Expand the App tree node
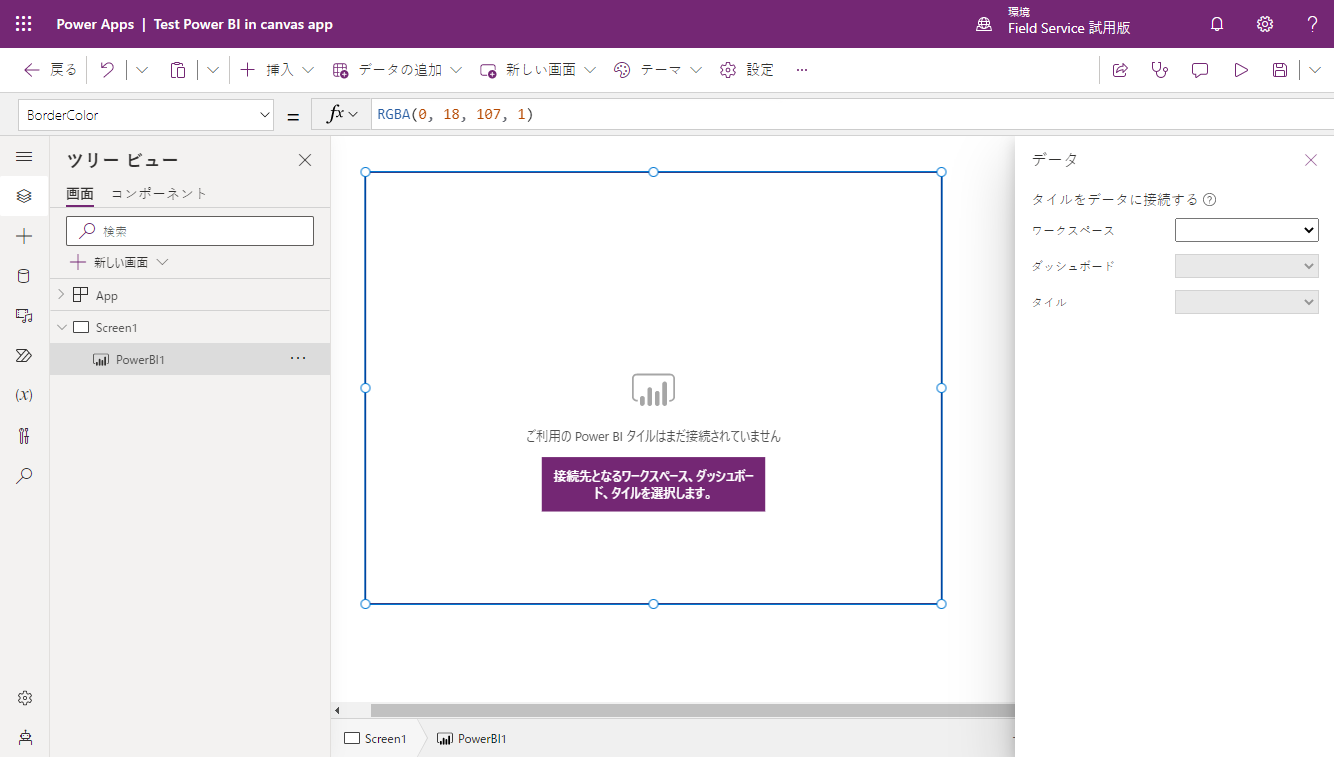The image size is (1334, 757). (x=61, y=295)
